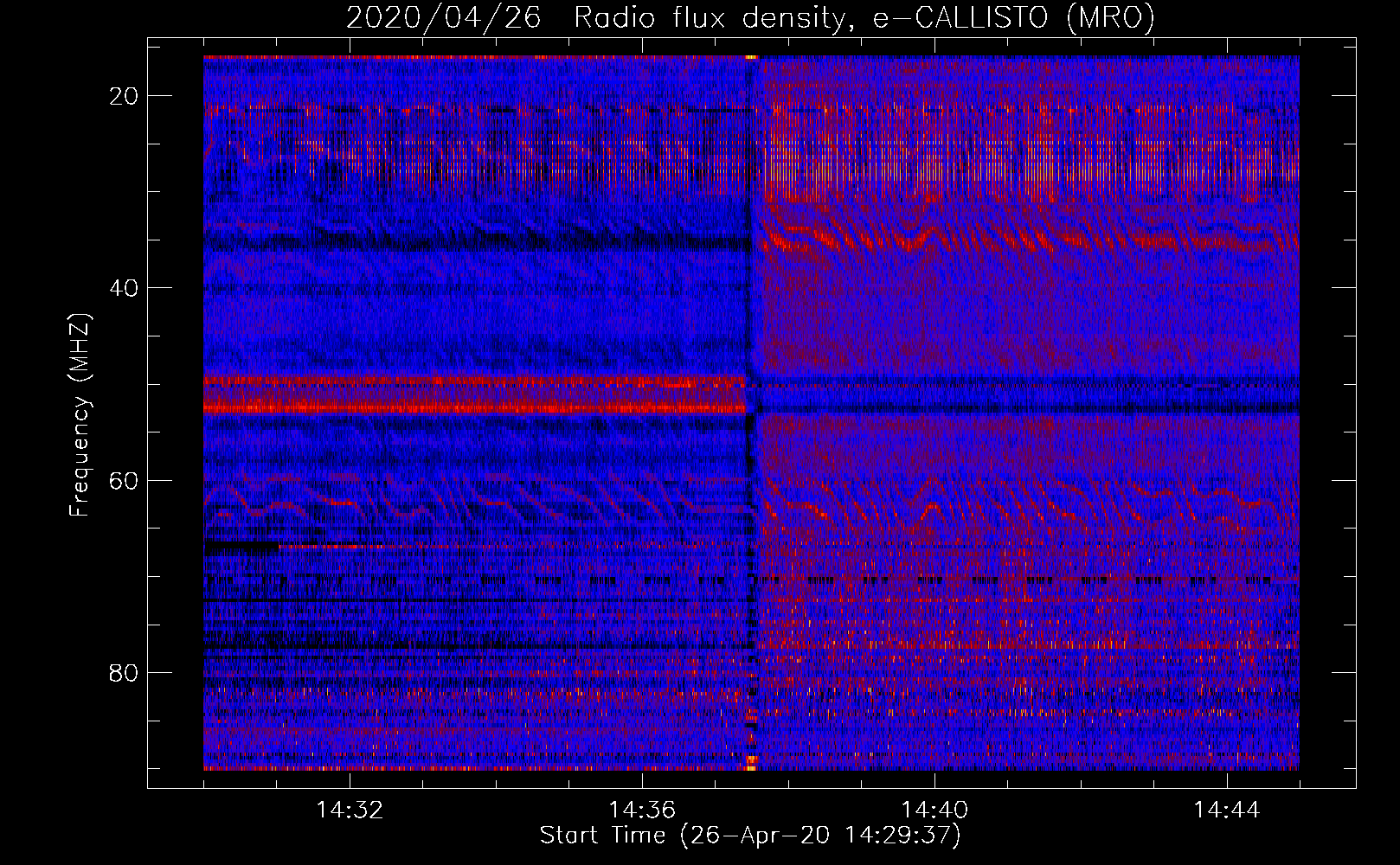Click the time tick label '14:32'

tap(350, 811)
